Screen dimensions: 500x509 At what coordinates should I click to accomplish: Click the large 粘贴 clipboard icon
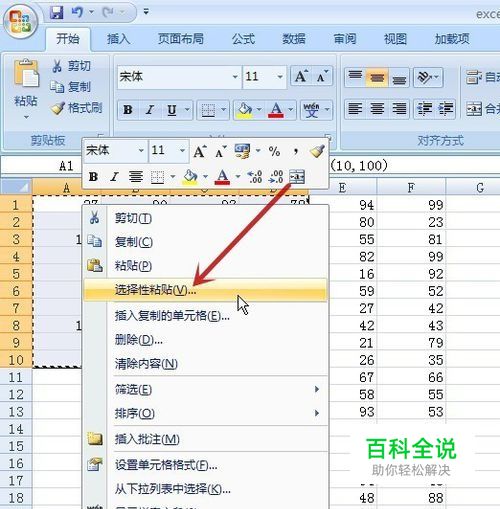tap(26, 73)
